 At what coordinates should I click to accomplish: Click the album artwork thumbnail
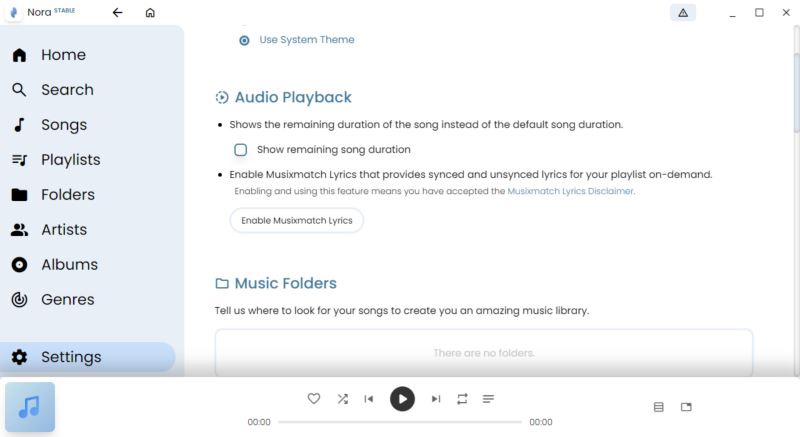(x=30, y=407)
